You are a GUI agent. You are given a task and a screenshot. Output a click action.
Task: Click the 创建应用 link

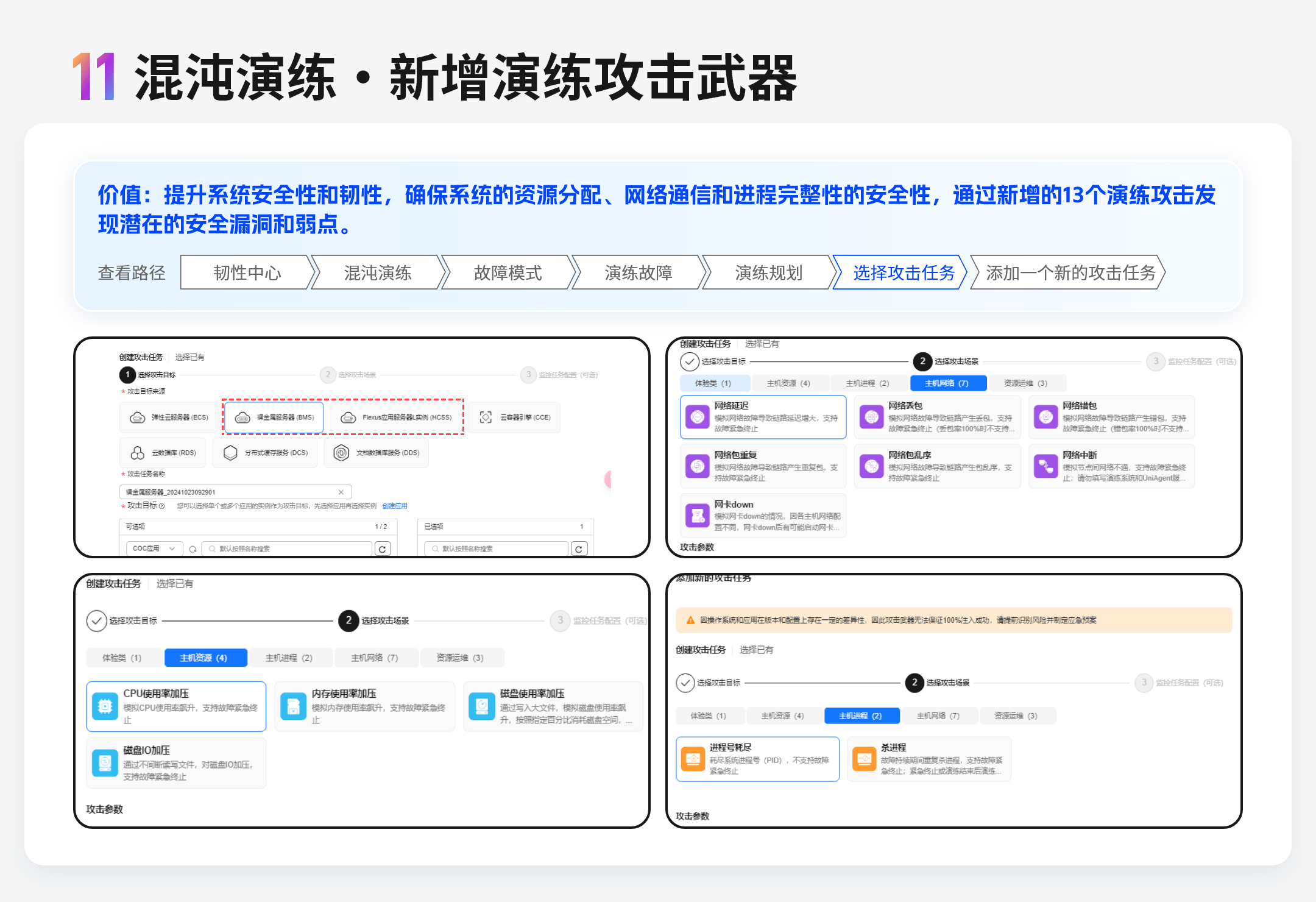(395, 506)
